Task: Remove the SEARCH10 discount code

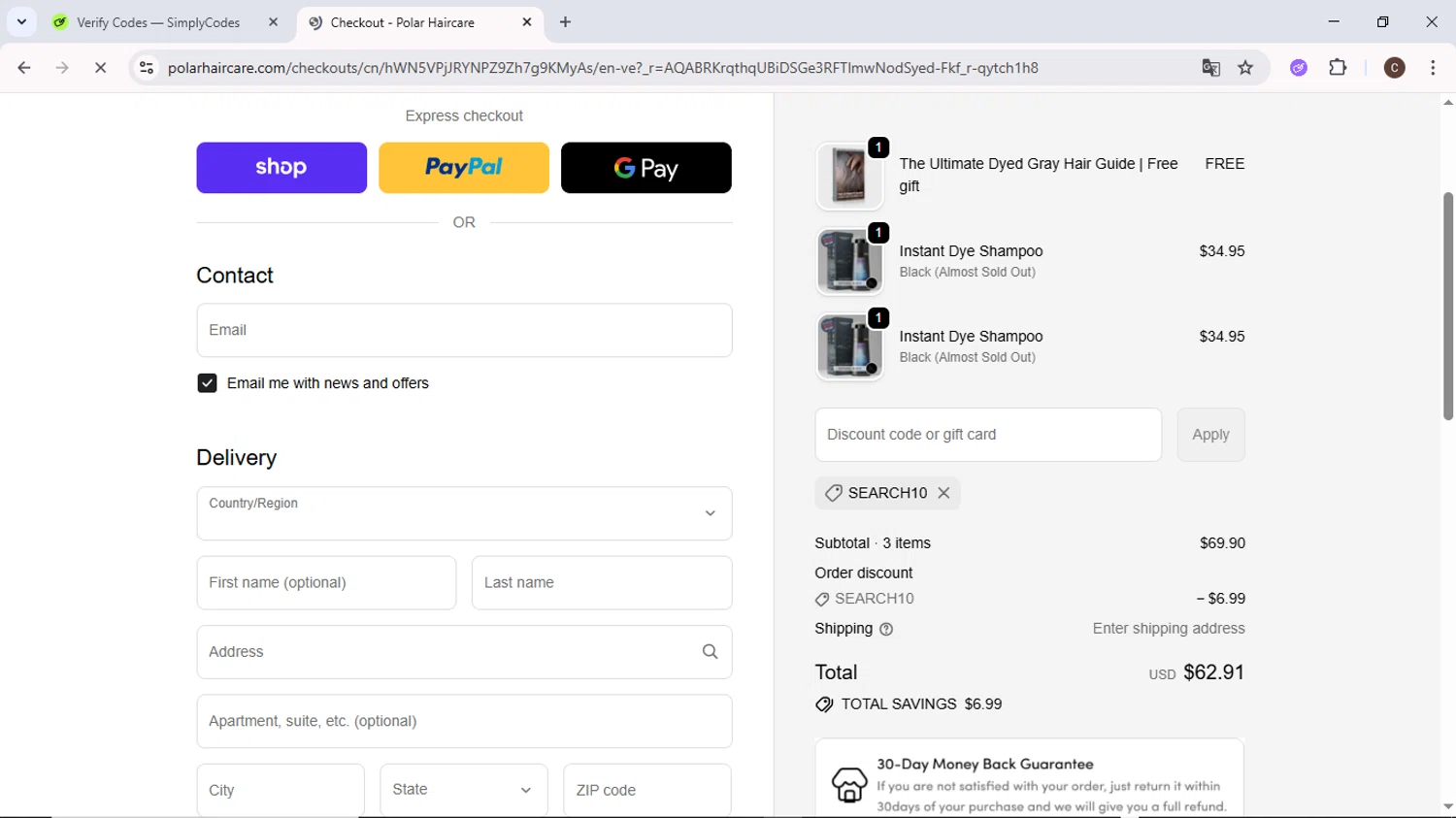Action: coord(943,493)
